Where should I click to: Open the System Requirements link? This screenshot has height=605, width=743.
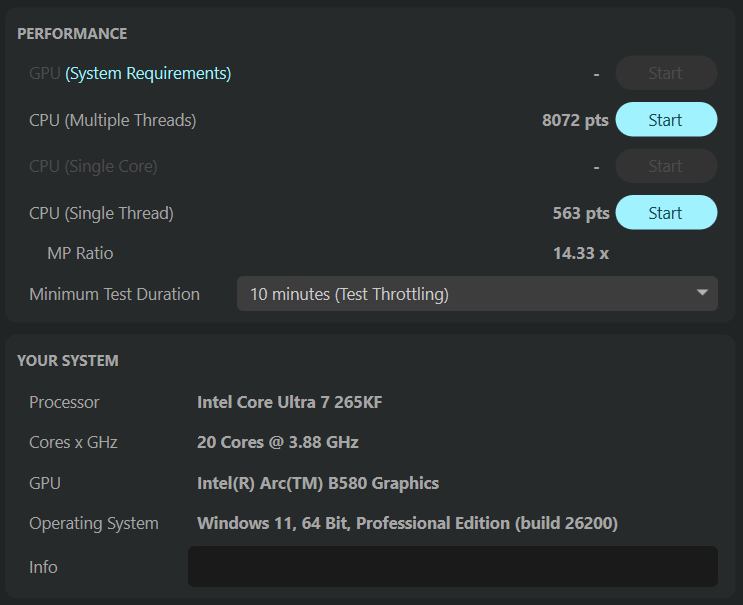click(x=148, y=73)
